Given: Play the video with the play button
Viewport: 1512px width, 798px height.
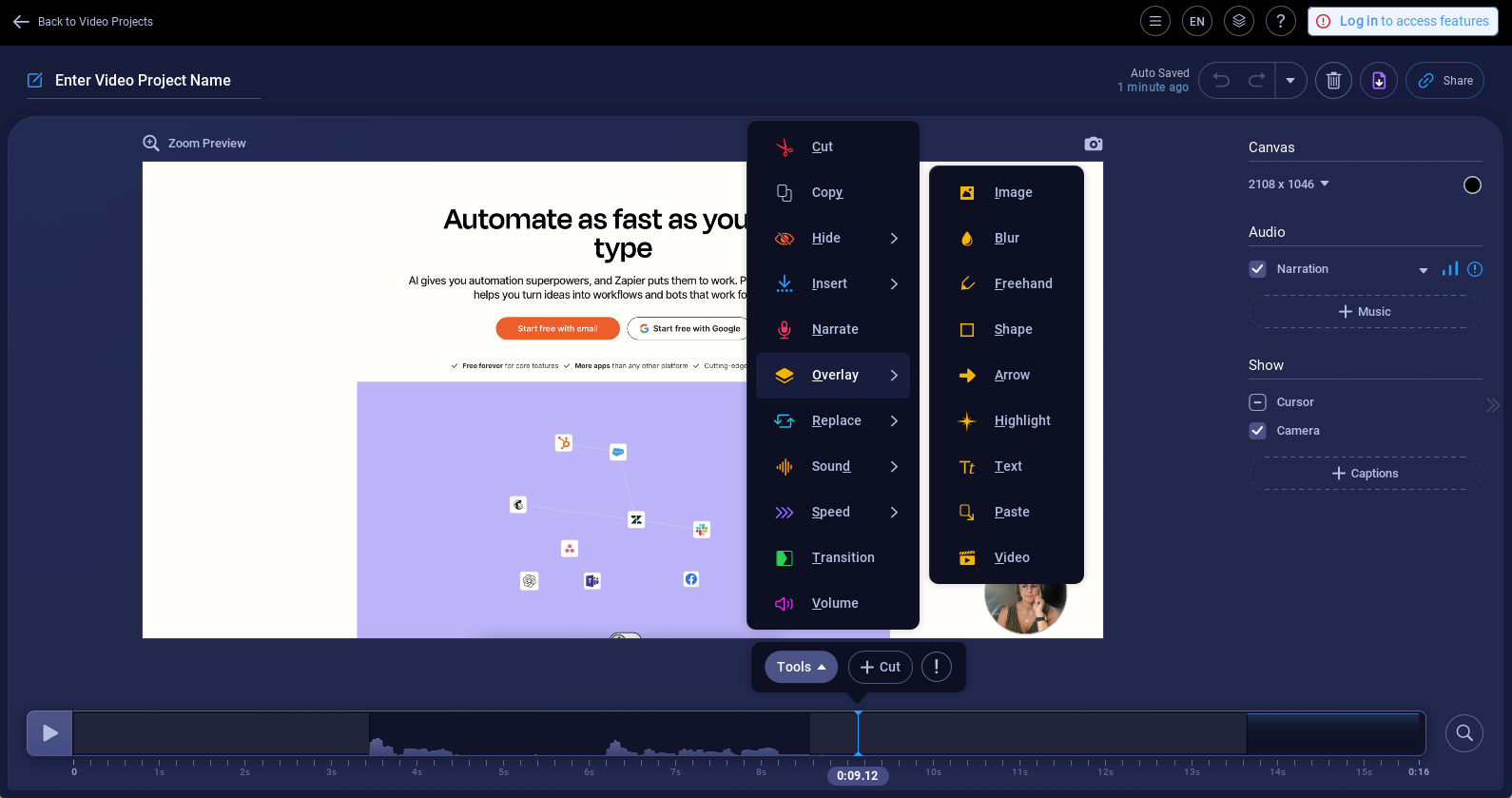Looking at the screenshot, I should (49, 733).
